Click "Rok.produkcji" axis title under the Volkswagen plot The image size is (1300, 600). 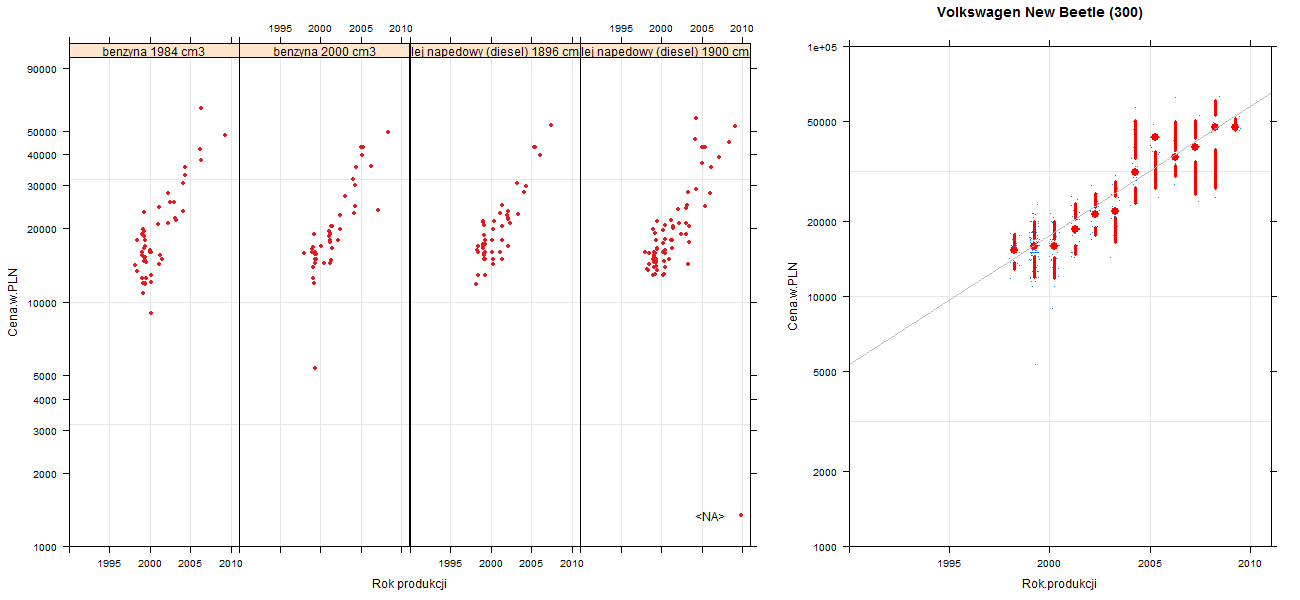pyautogui.click(x=1060, y=584)
